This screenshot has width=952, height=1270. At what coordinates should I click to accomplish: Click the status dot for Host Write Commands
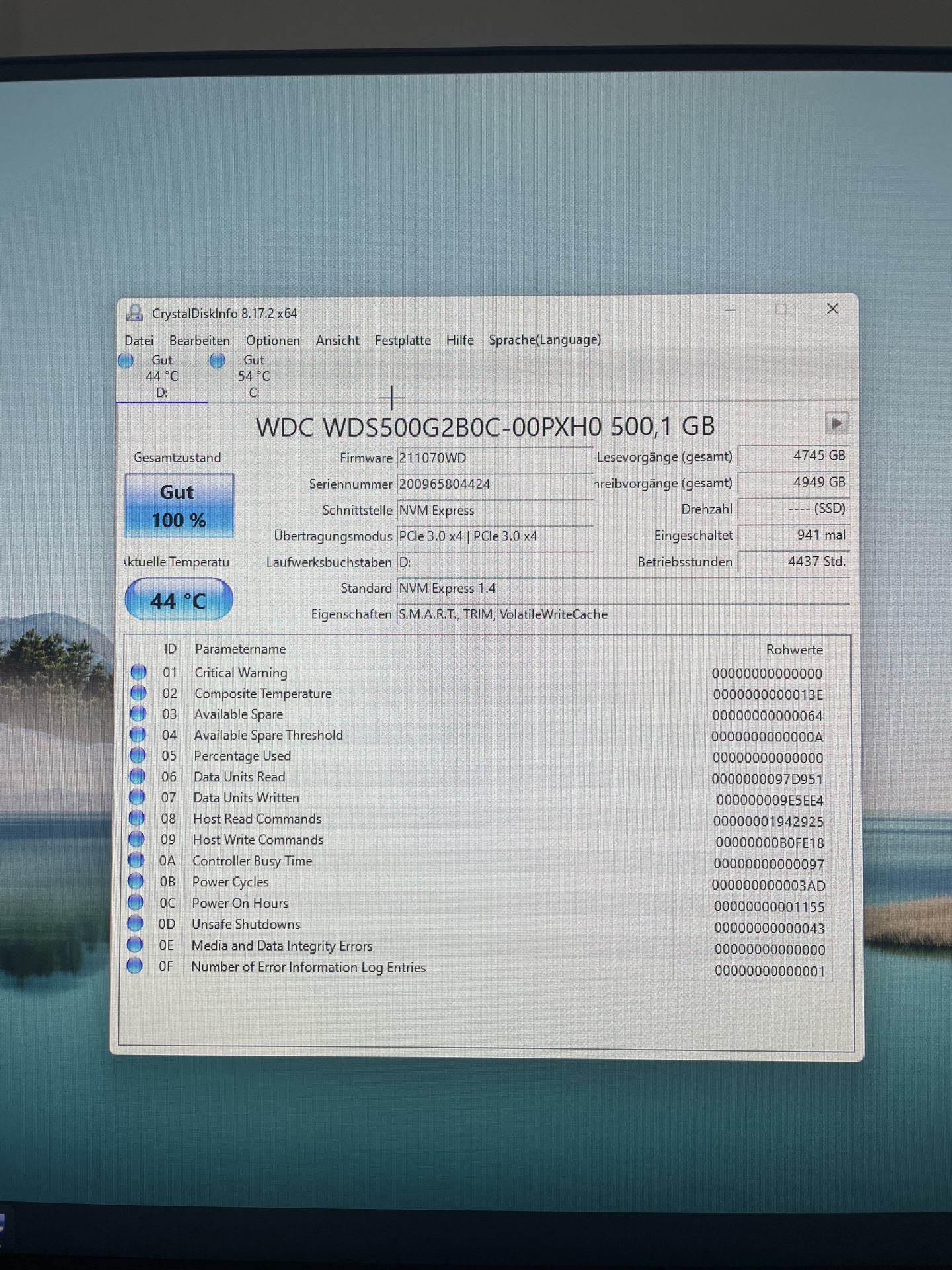coord(136,839)
